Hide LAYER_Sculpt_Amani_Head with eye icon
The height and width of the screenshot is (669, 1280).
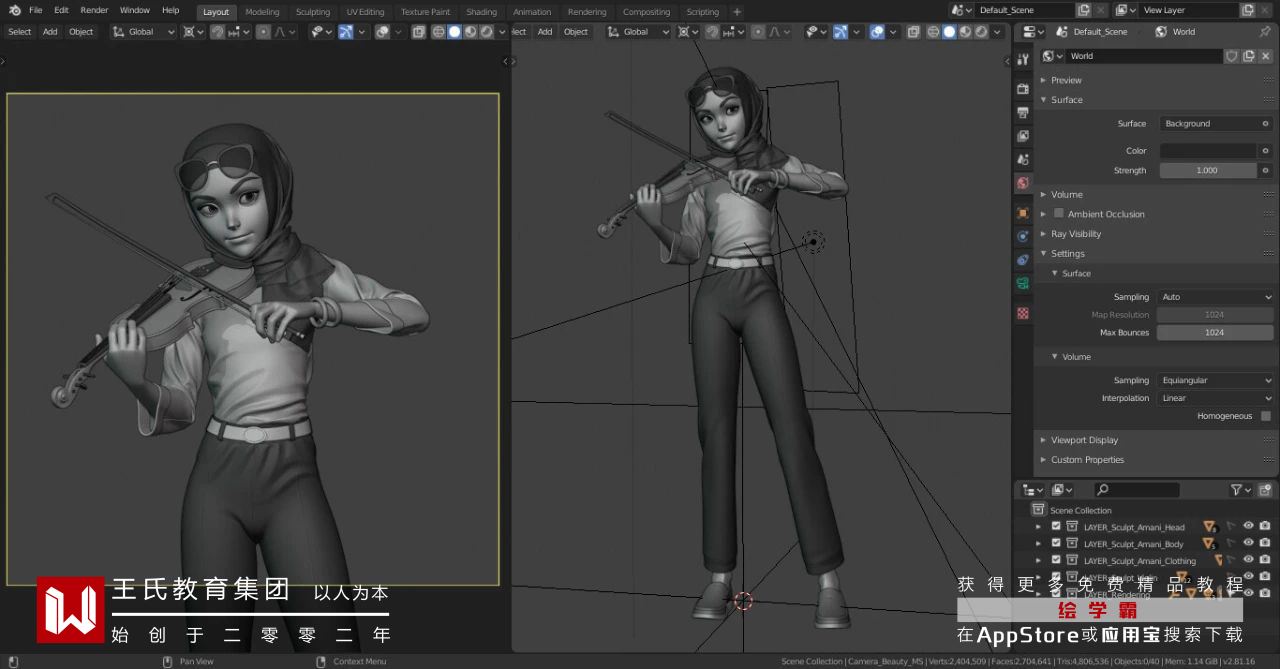click(x=1248, y=526)
